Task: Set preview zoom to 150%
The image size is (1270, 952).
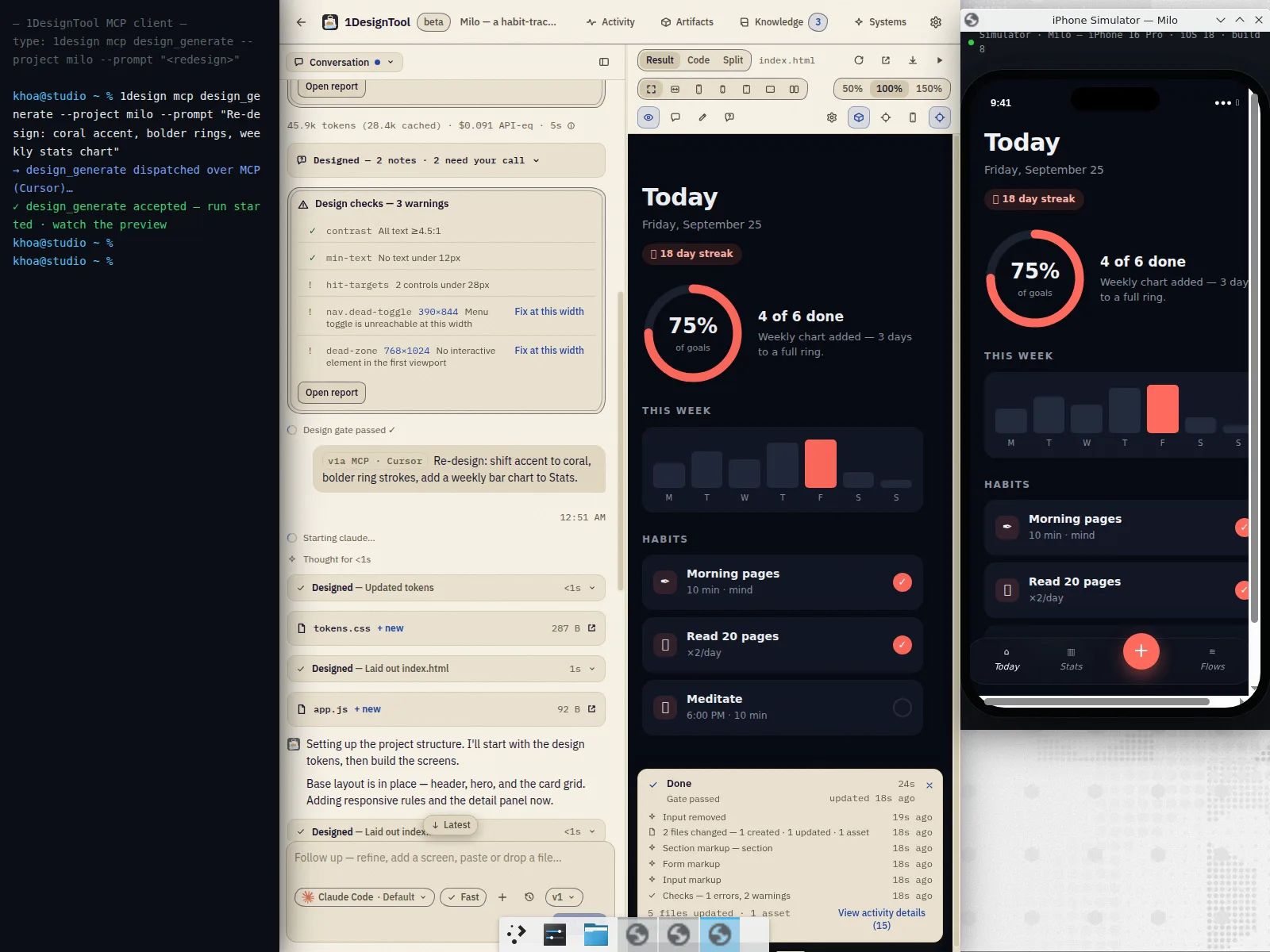Action: (929, 89)
